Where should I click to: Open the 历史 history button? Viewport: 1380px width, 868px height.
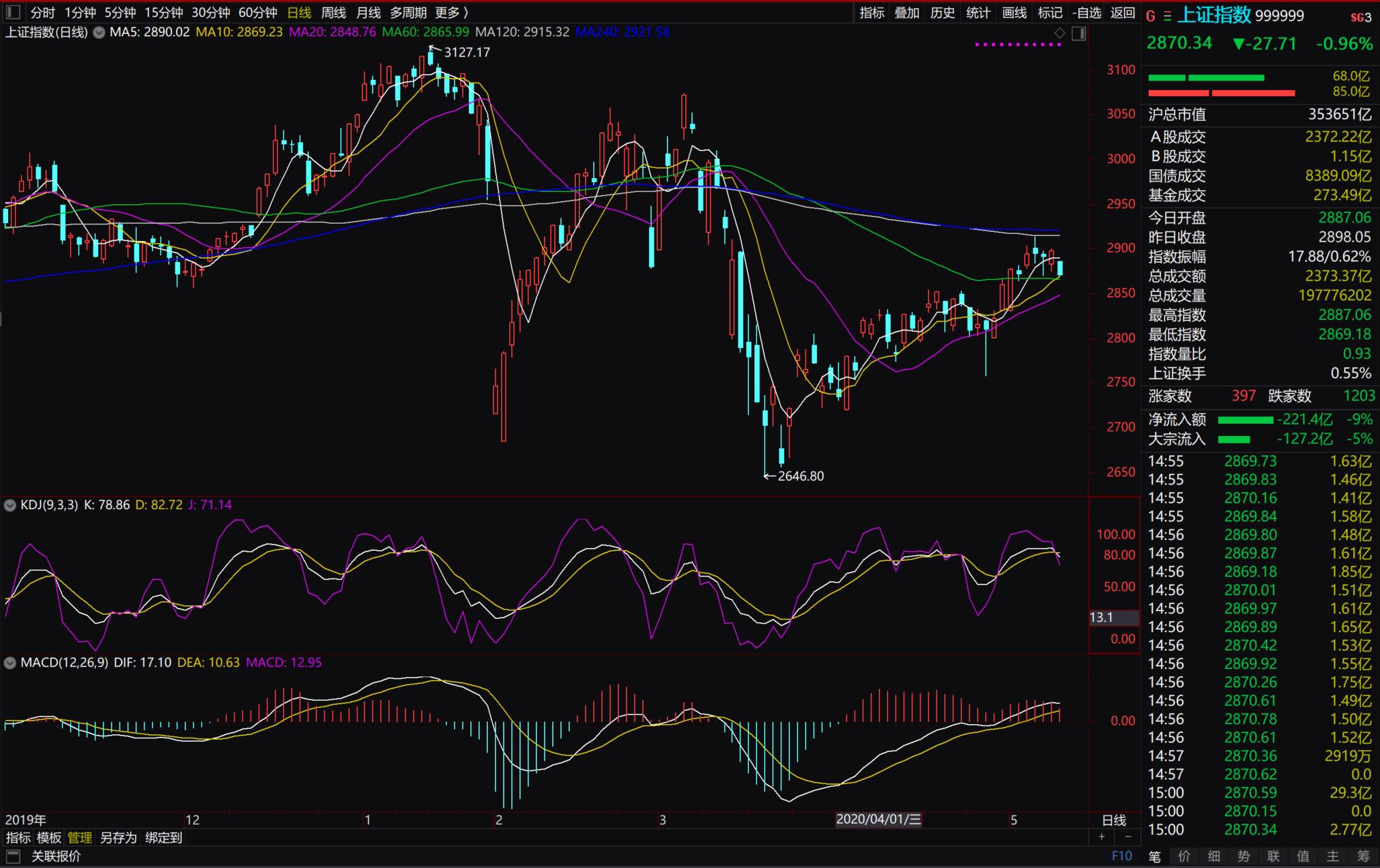(943, 12)
